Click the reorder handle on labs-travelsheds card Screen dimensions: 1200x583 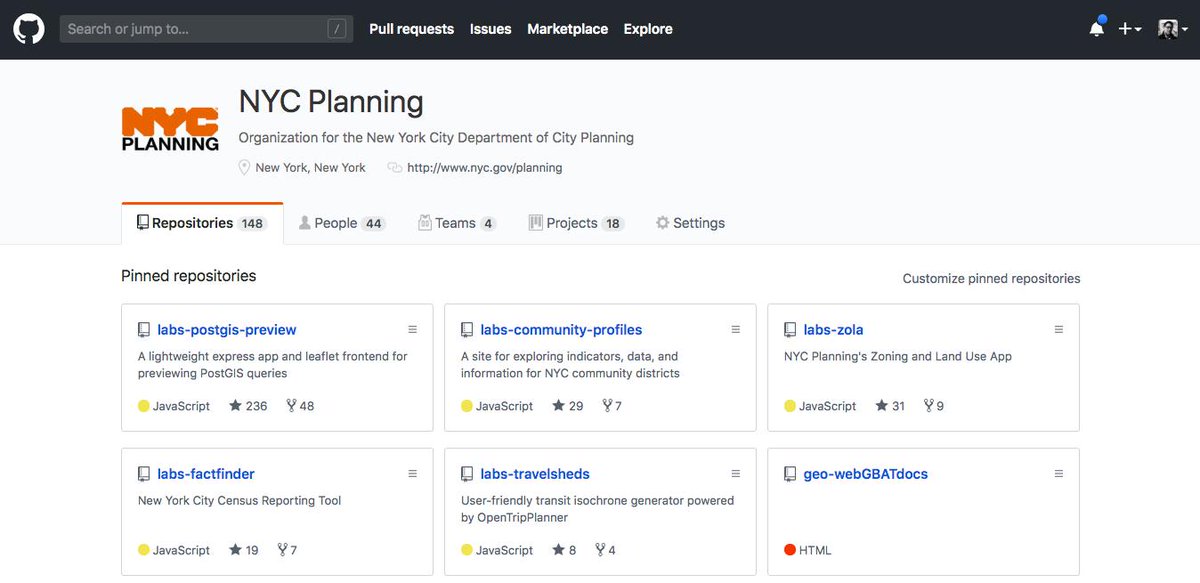pos(736,474)
